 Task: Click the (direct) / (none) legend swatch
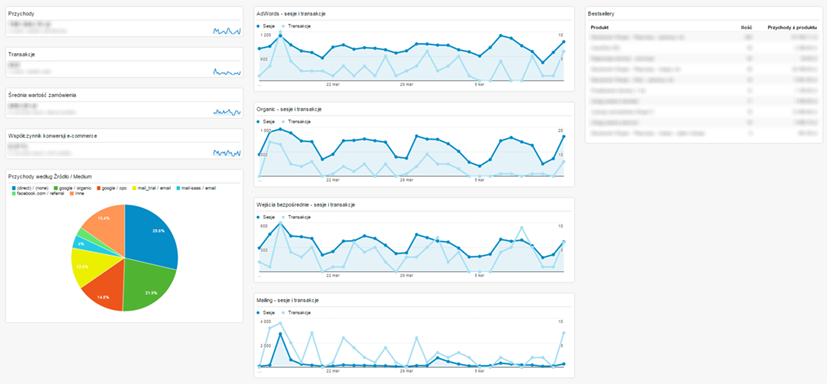click(13, 188)
